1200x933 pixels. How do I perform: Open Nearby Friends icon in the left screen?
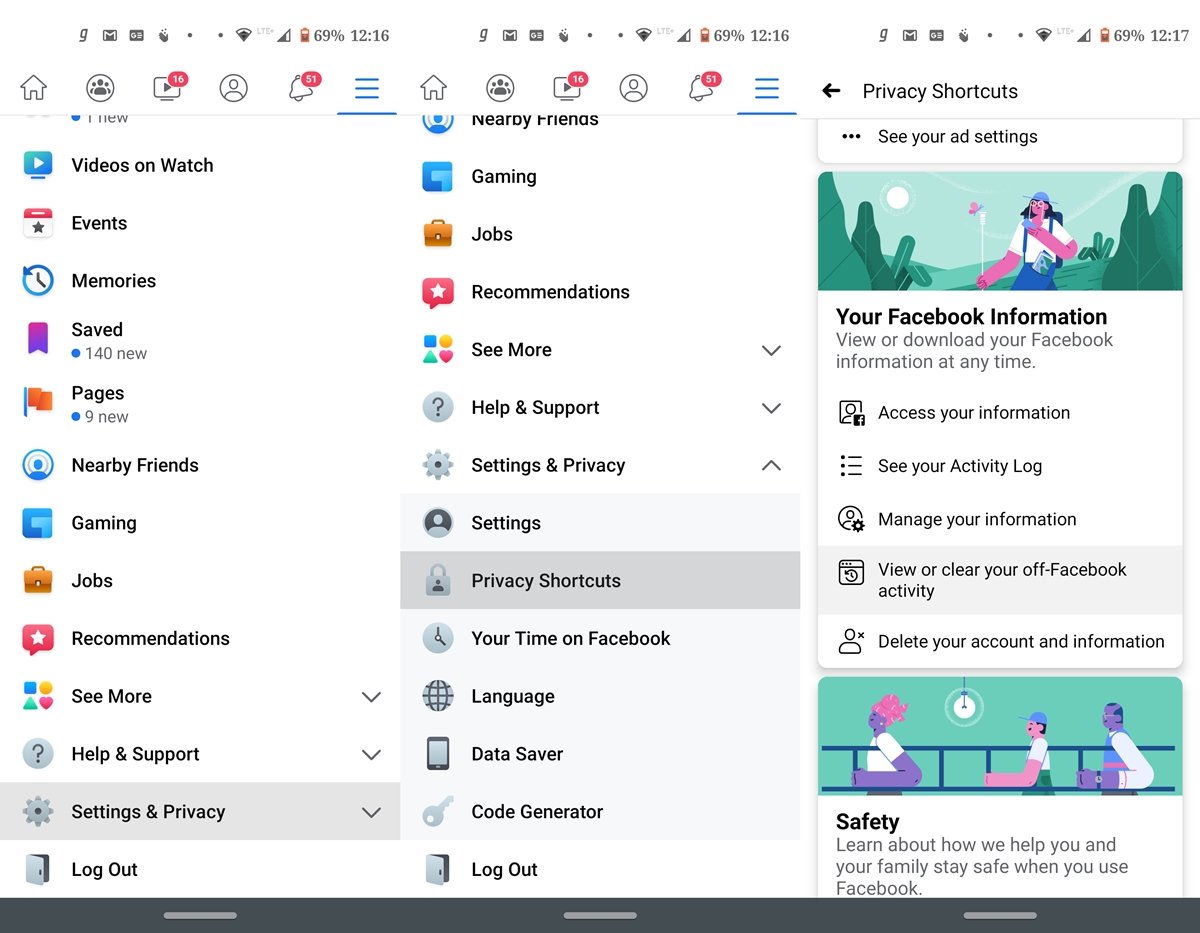pyautogui.click(x=38, y=465)
